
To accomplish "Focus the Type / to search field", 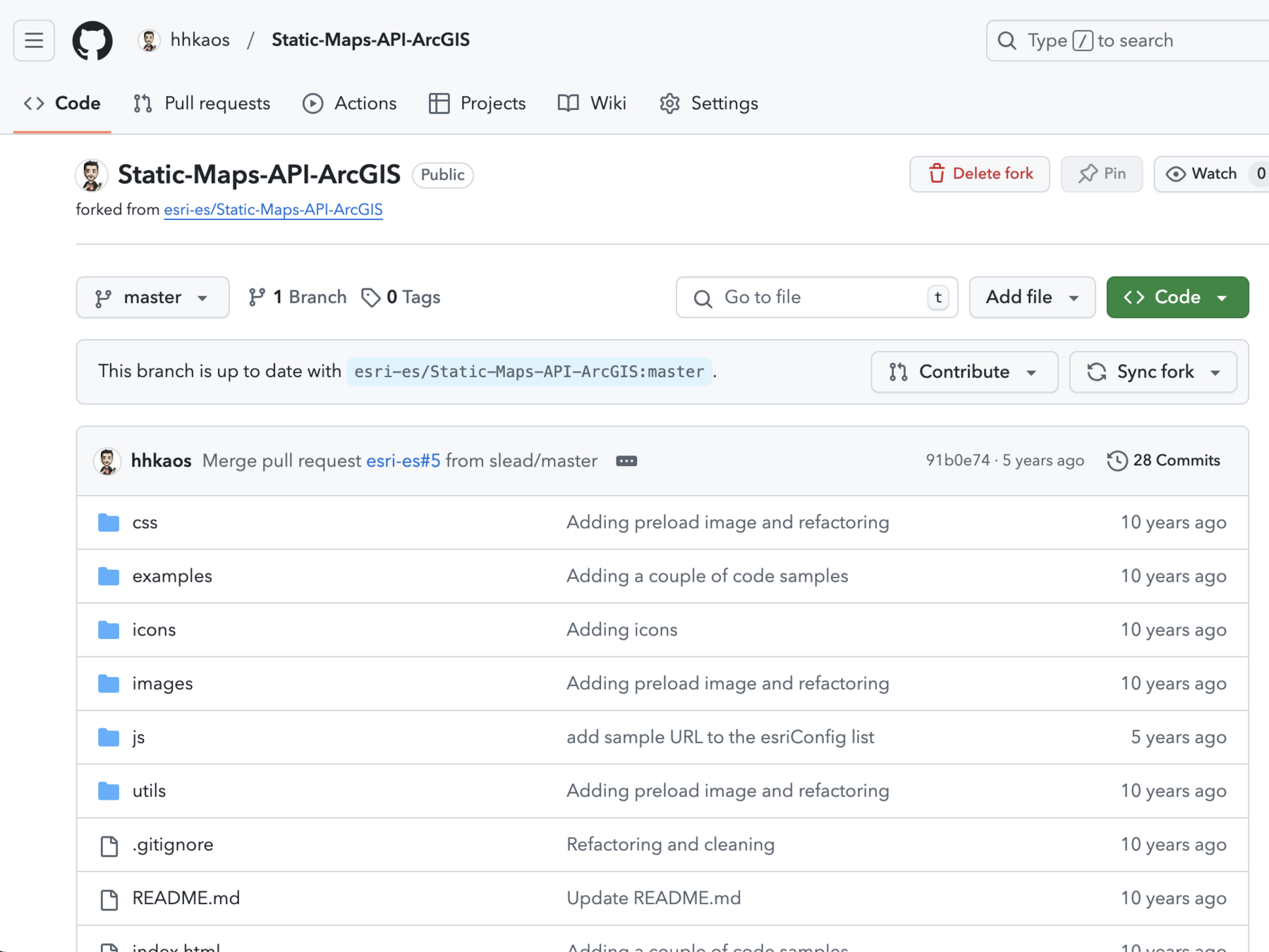I will pos(1127,41).
